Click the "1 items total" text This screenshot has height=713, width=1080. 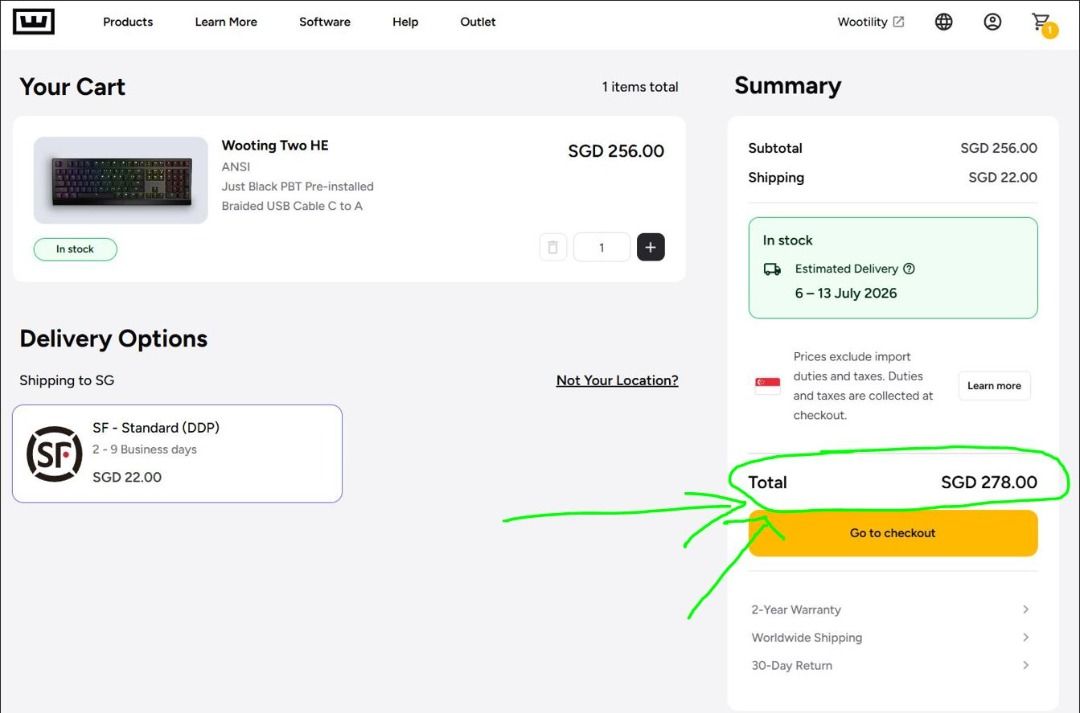[x=640, y=87]
